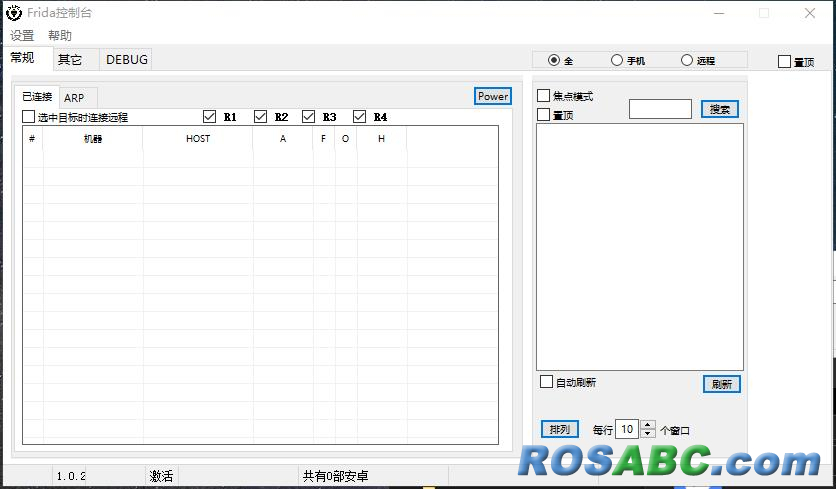Switch to the 其它 tab
The image size is (836, 489).
(70, 59)
